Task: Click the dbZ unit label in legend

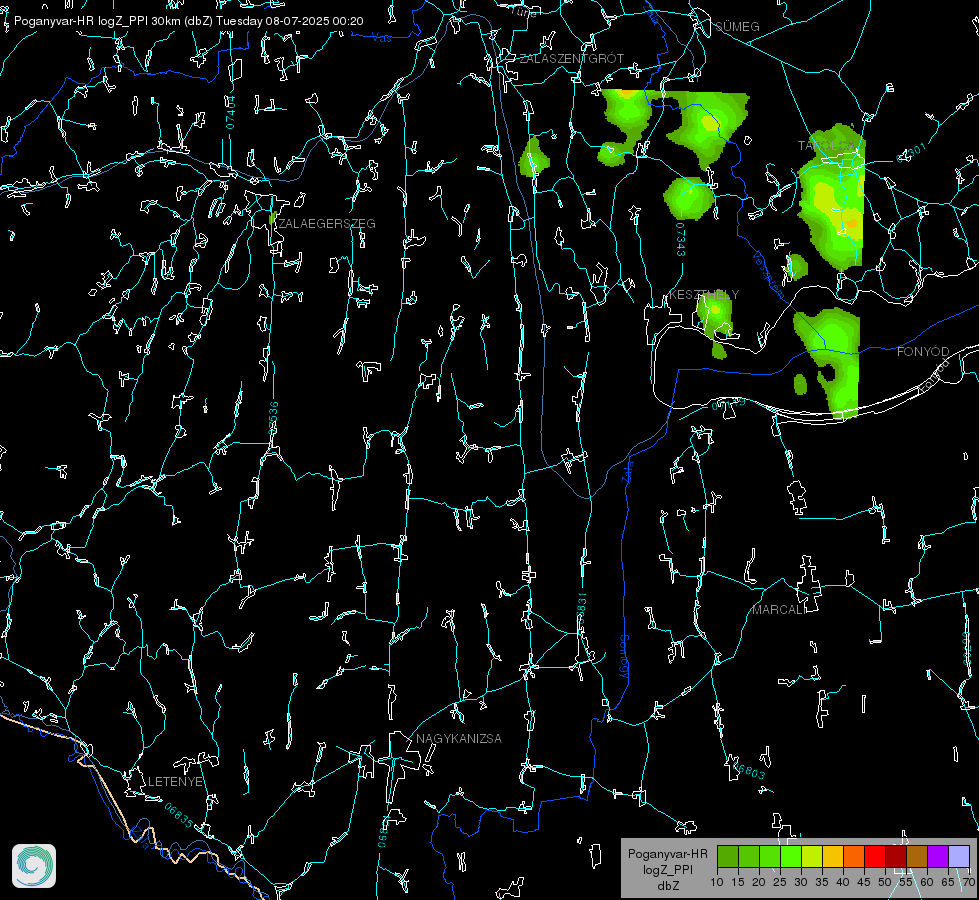Action: coord(667,886)
